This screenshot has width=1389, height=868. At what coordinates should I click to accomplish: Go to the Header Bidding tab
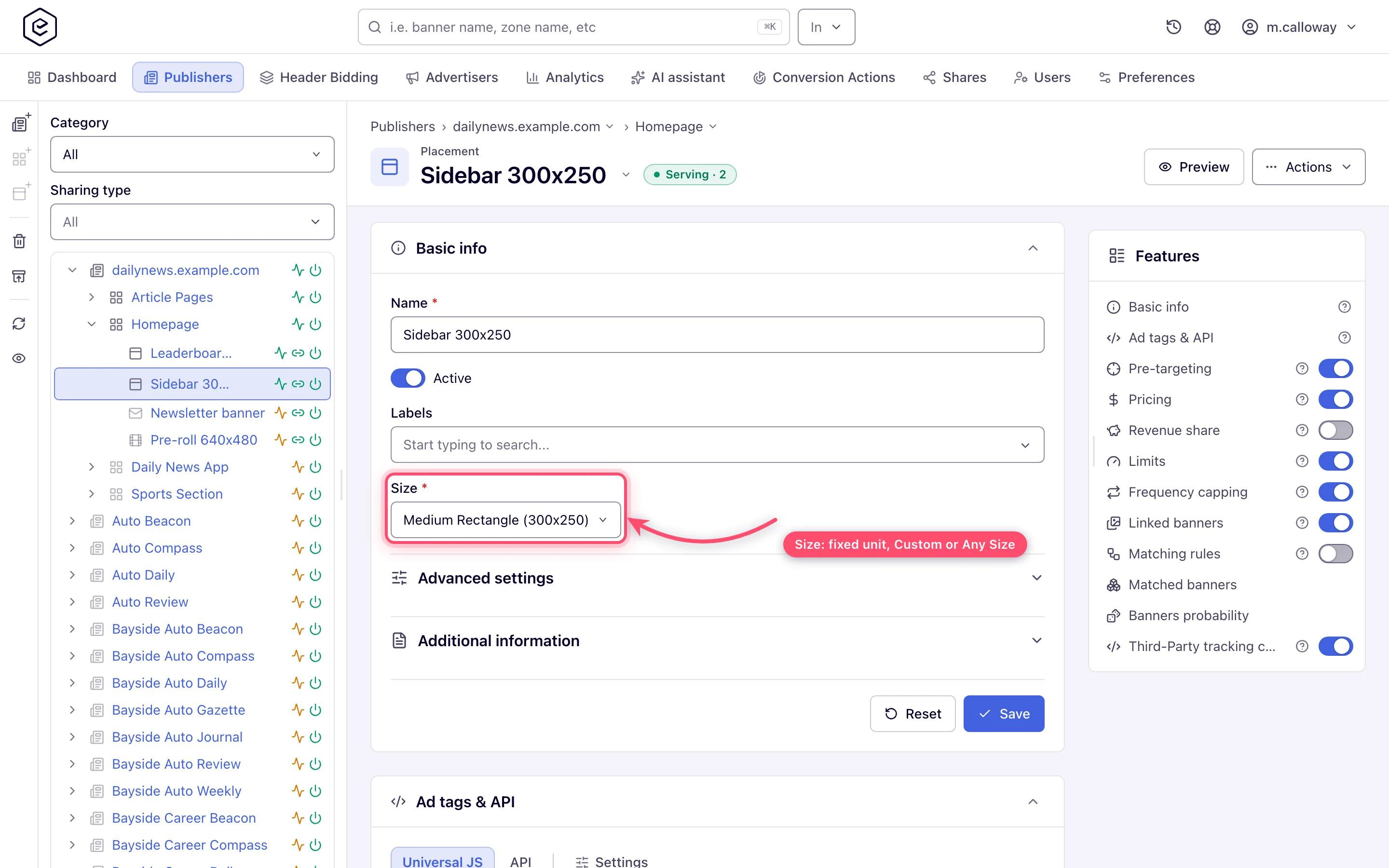319,78
